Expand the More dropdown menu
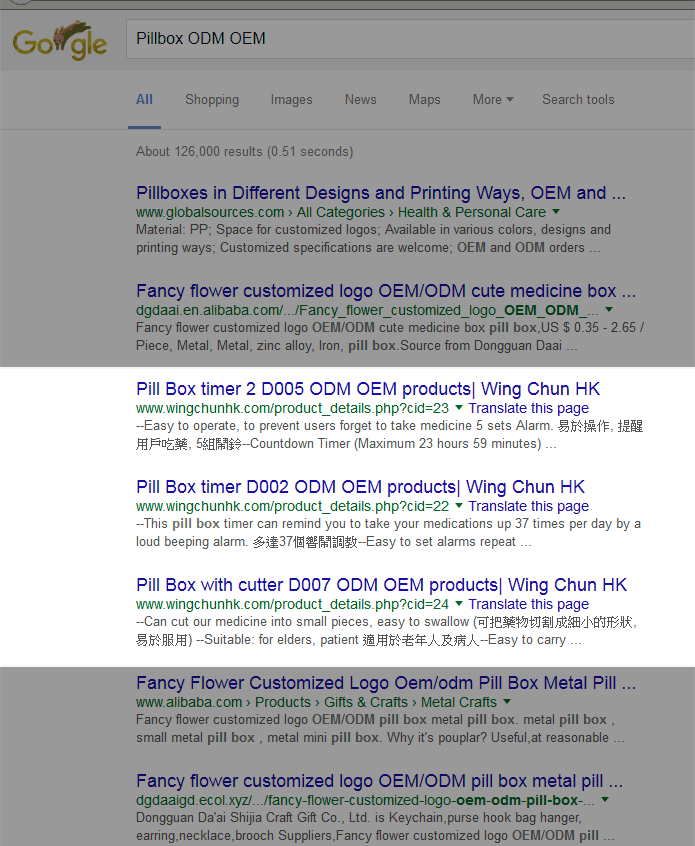695x846 pixels. [x=492, y=100]
